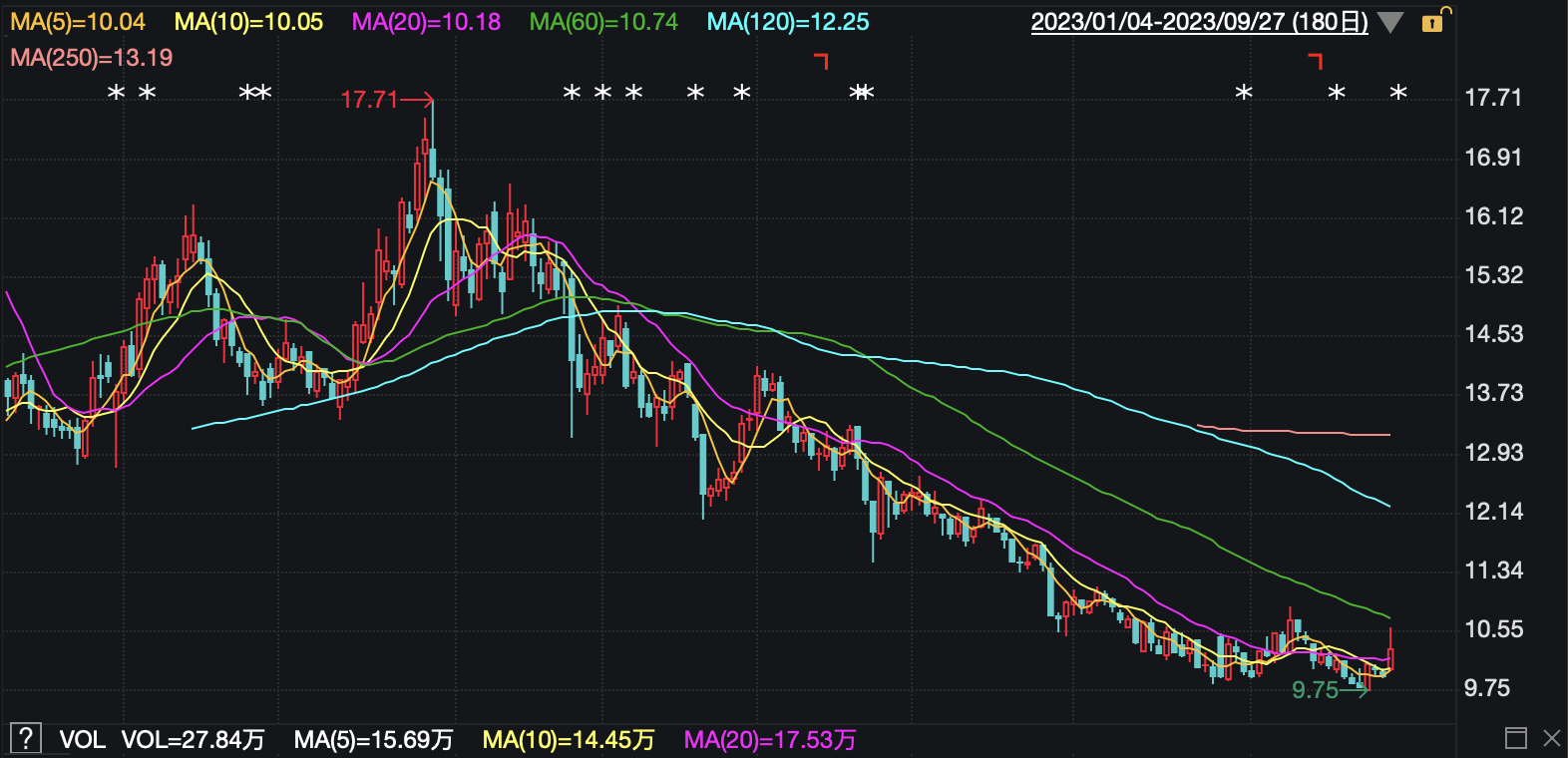1568x758 pixels.
Task: Click the 14.53 price axis label
Action: (1494, 334)
